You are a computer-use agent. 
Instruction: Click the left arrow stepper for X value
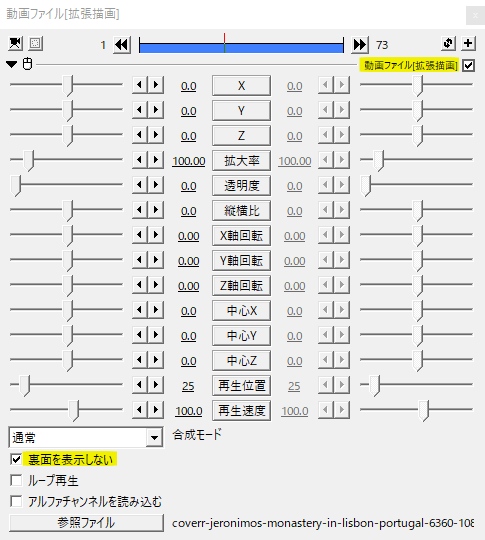coord(140,85)
